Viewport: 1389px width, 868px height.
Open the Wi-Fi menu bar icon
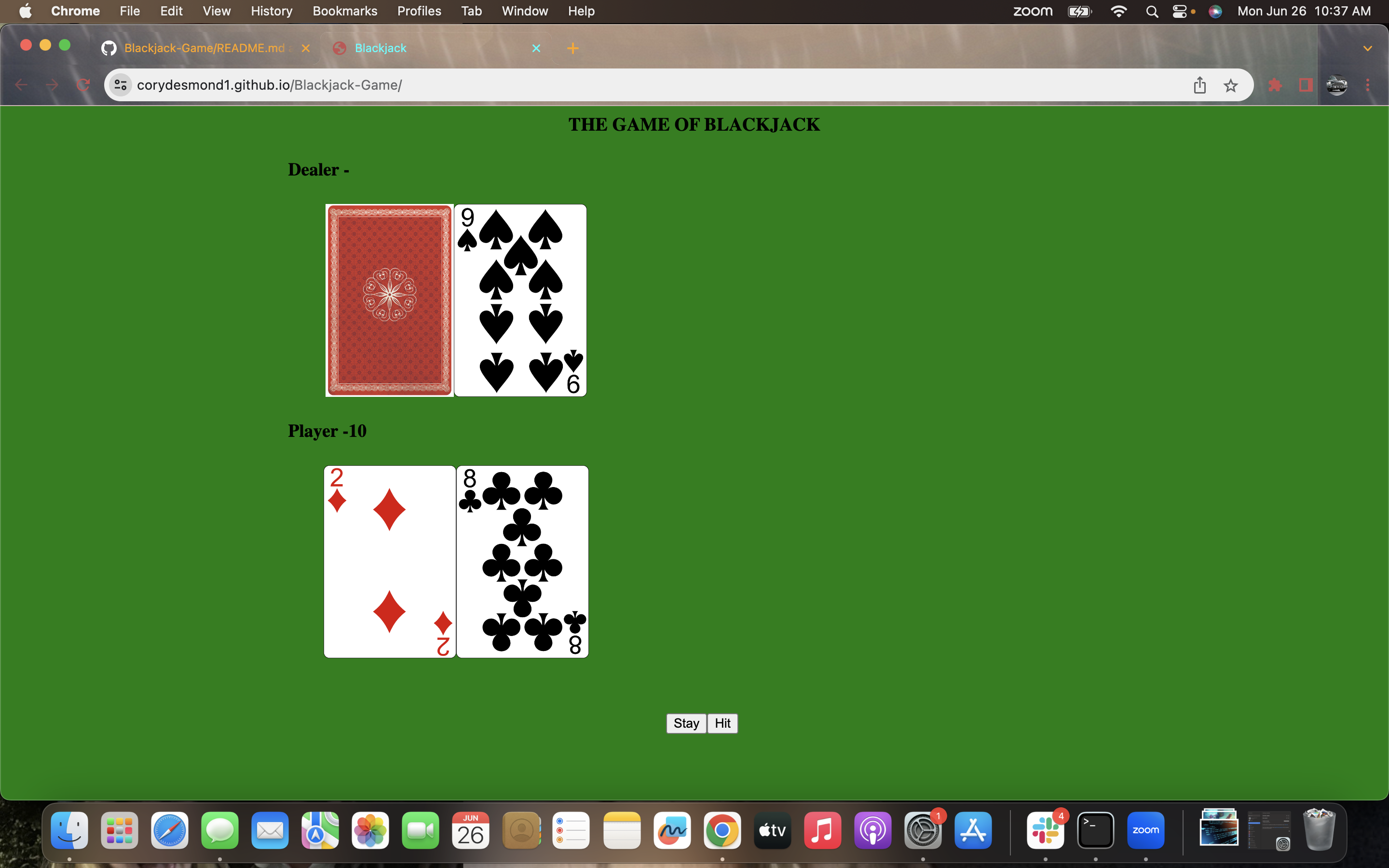(1118, 11)
